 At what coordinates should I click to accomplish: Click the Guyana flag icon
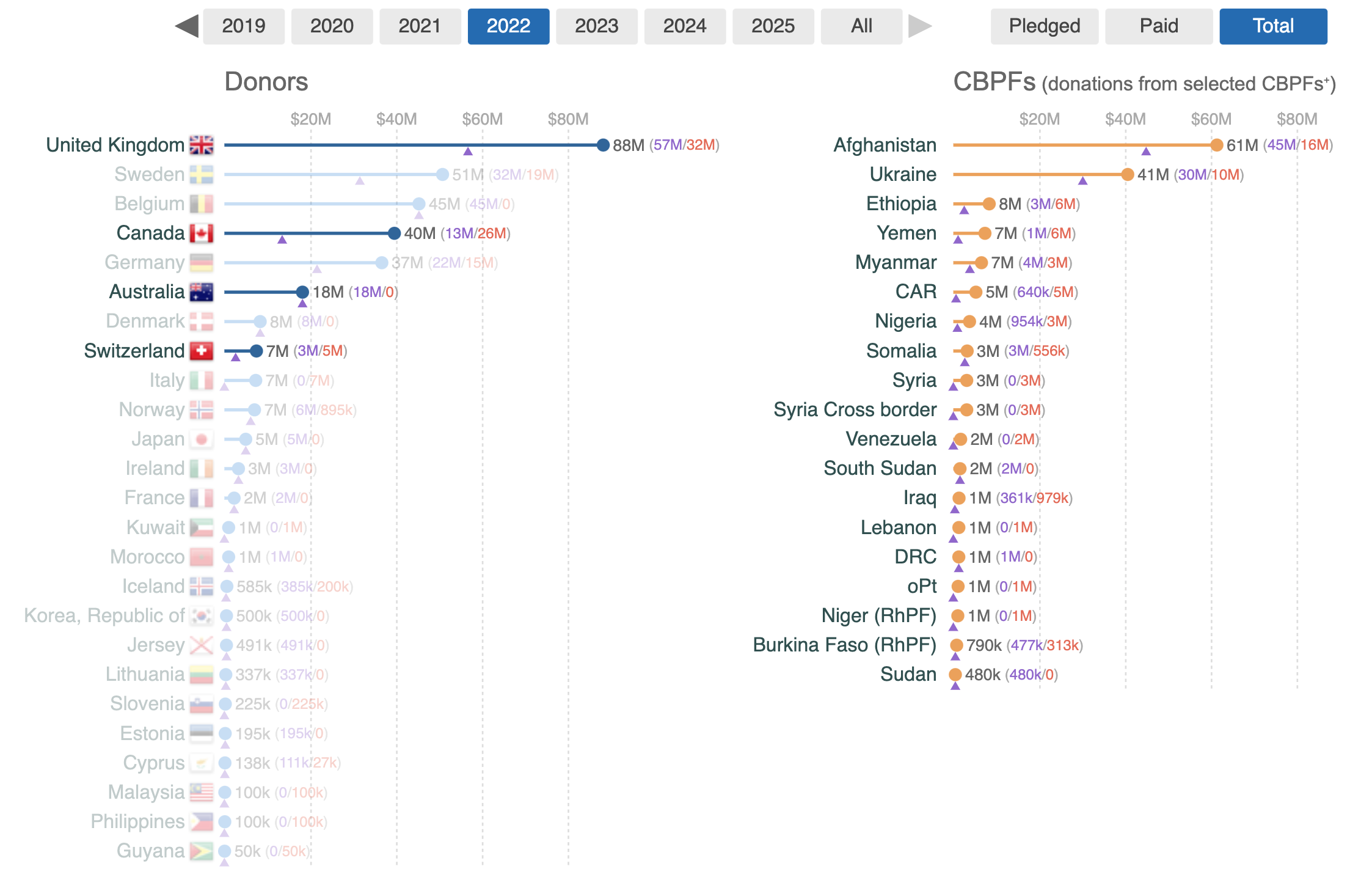(x=201, y=851)
